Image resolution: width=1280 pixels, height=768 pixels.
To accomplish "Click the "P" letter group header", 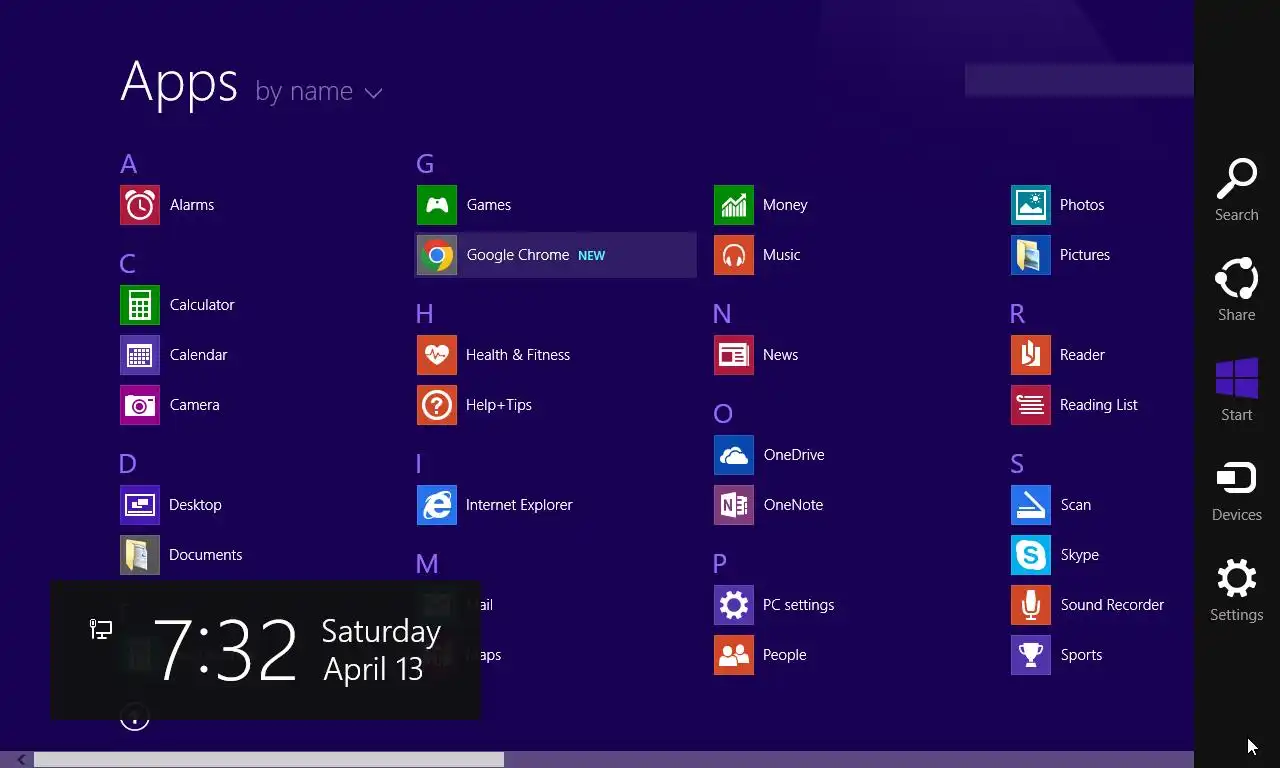I will pos(720,564).
